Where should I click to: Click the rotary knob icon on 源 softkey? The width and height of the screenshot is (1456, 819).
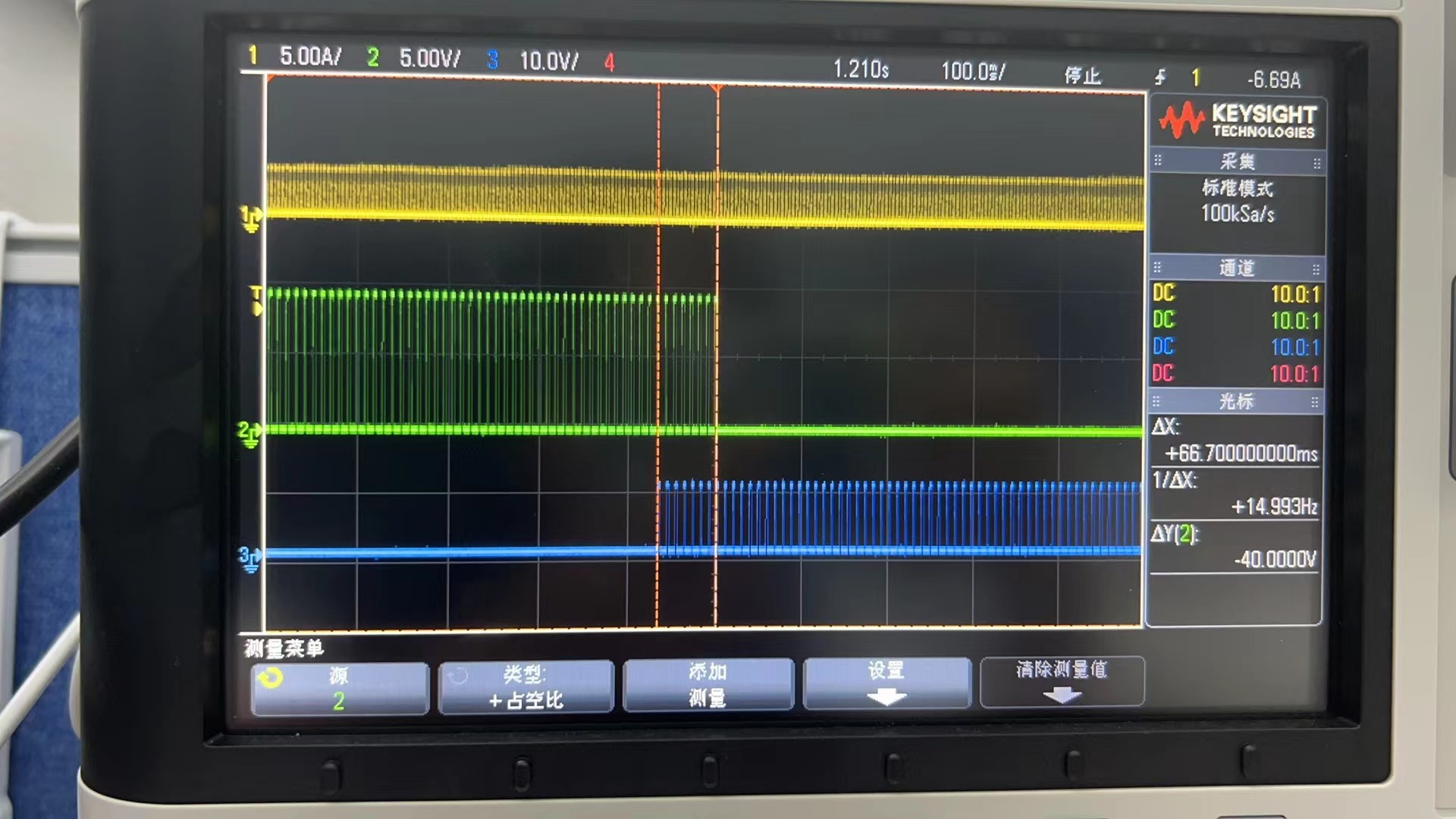tap(270, 677)
